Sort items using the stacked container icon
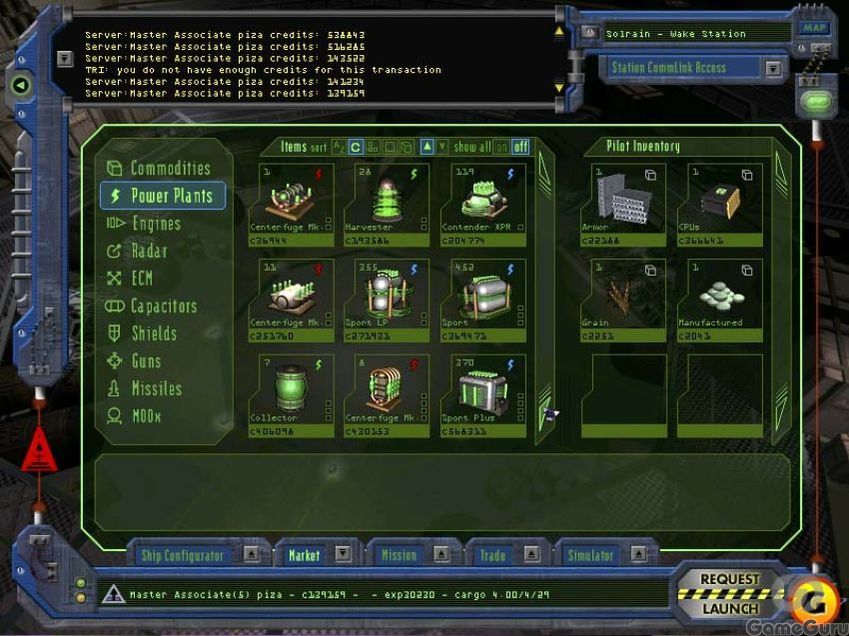This screenshot has width=849, height=636. click(406, 147)
